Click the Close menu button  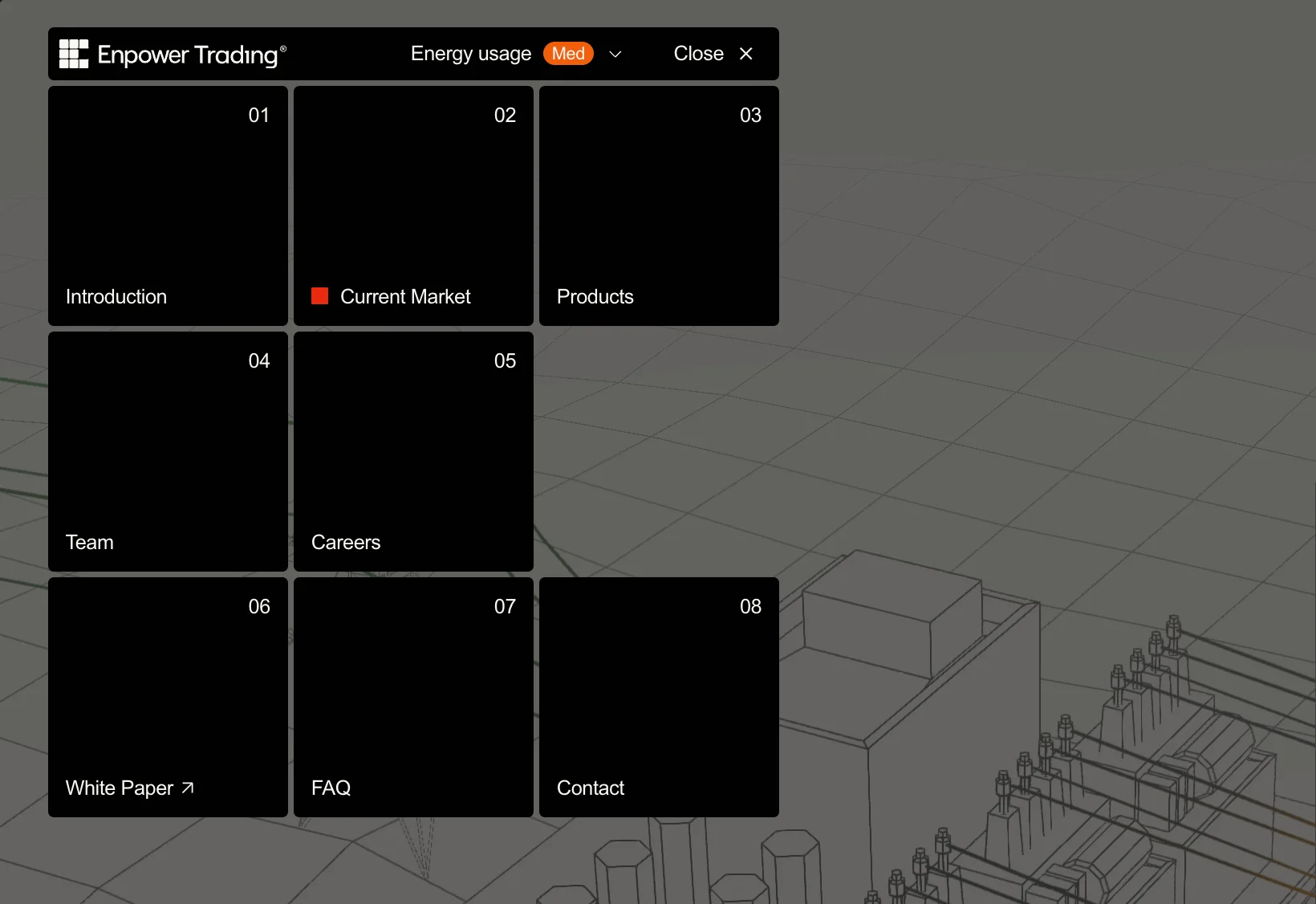[x=713, y=54]
